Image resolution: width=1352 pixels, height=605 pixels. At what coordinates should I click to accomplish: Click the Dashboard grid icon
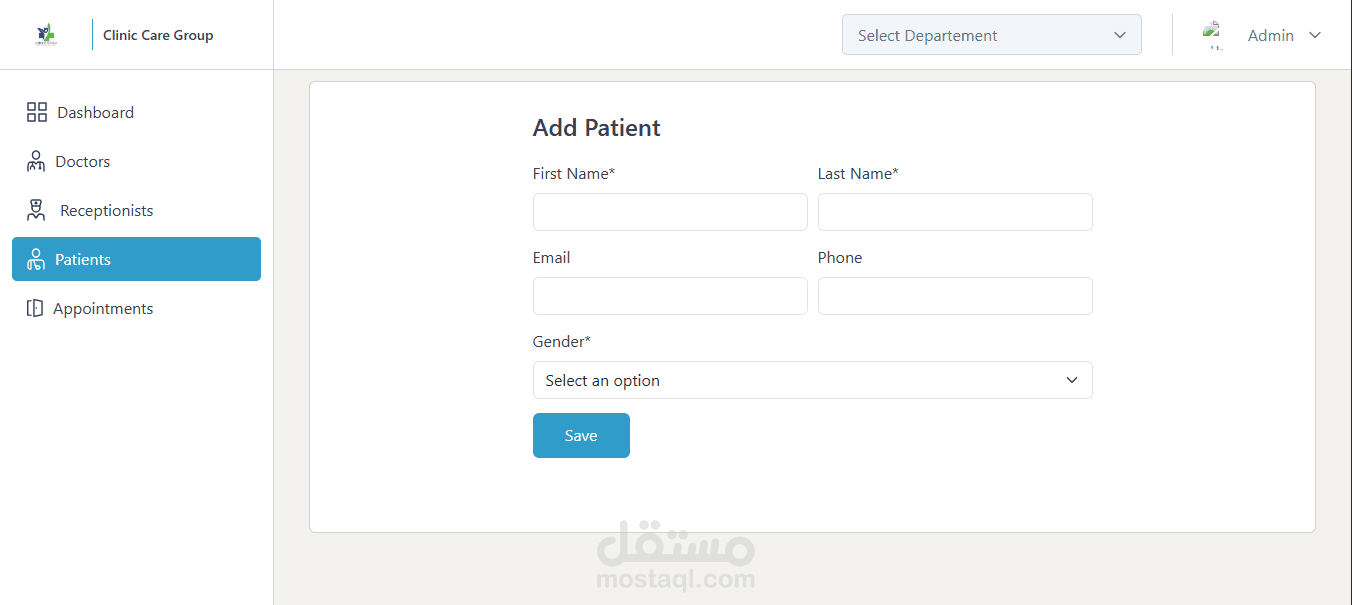37,112
